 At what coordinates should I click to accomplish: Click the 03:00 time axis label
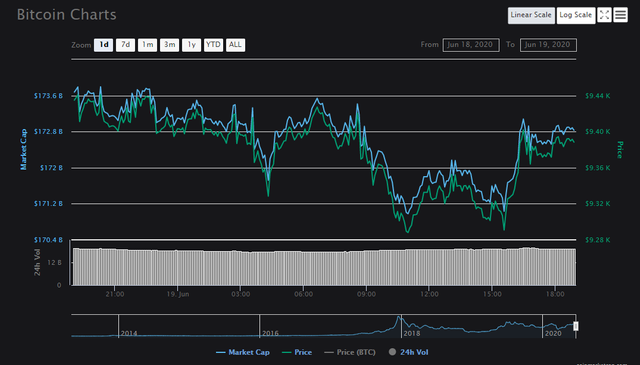click(240, 294)
